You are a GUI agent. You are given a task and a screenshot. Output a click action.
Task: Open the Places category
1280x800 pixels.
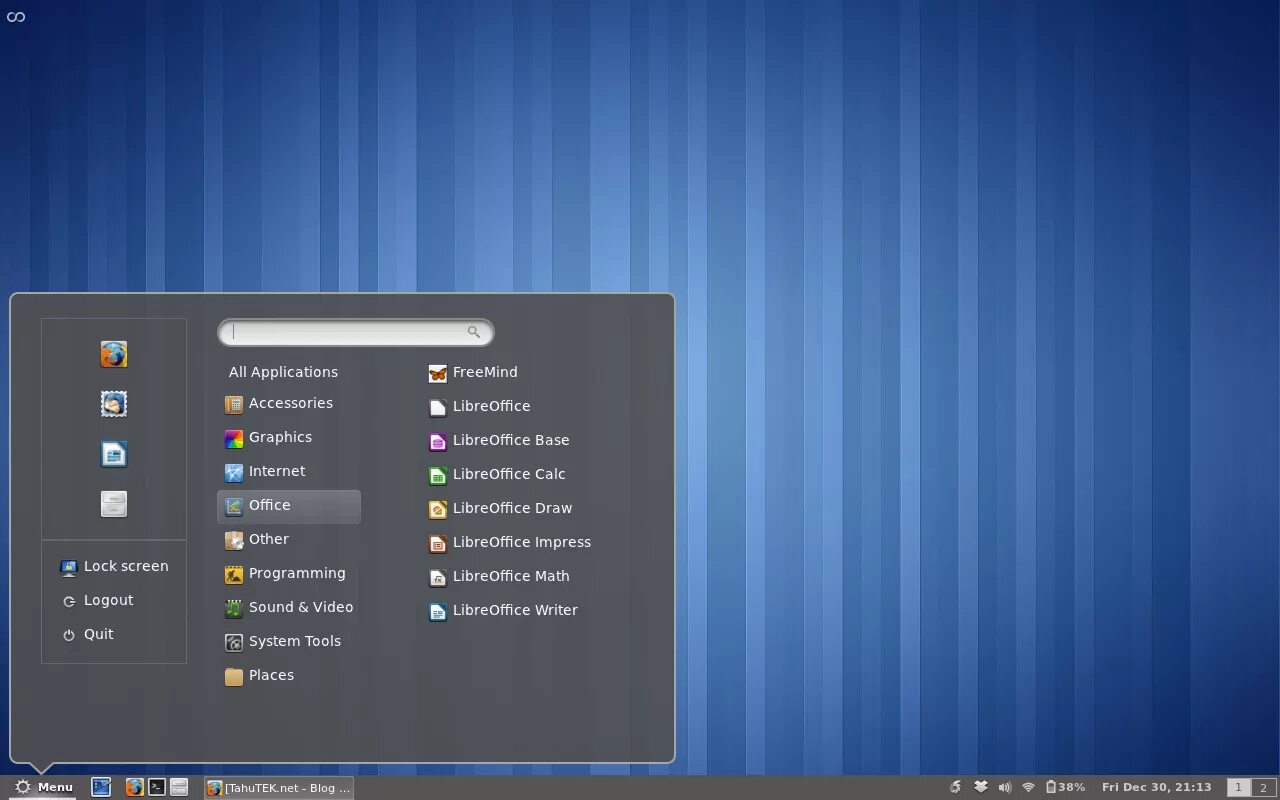[x=288, y=675]
